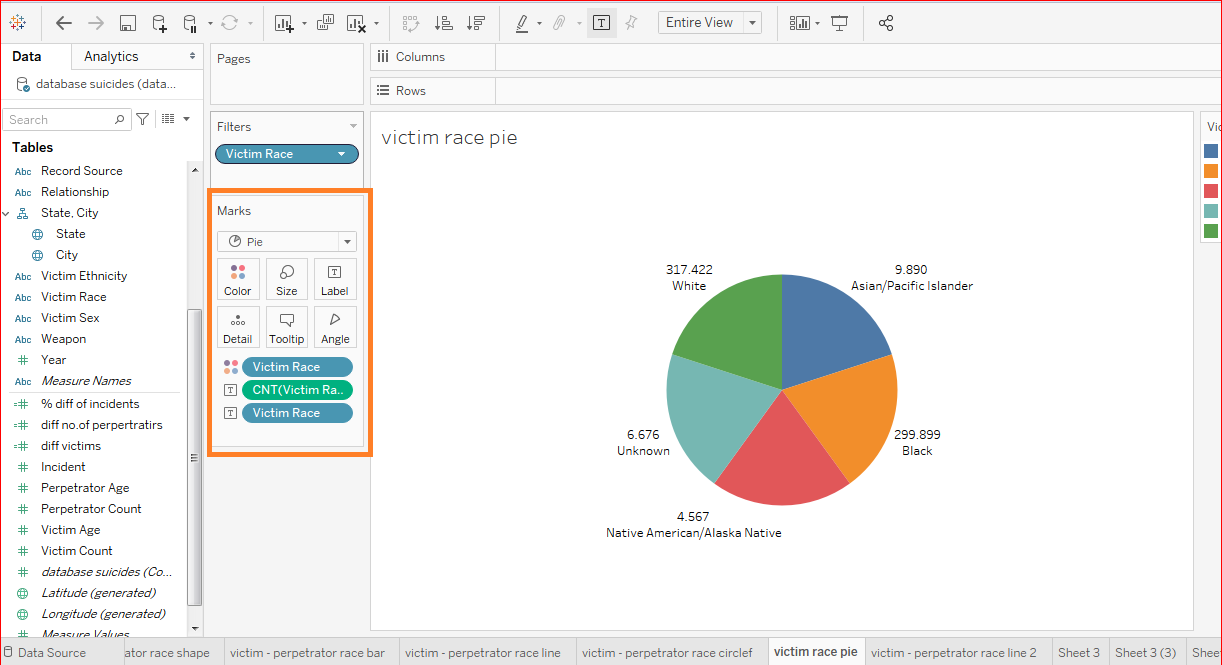Swap rows and columns

pyautogui.click(x=410, y=22)
